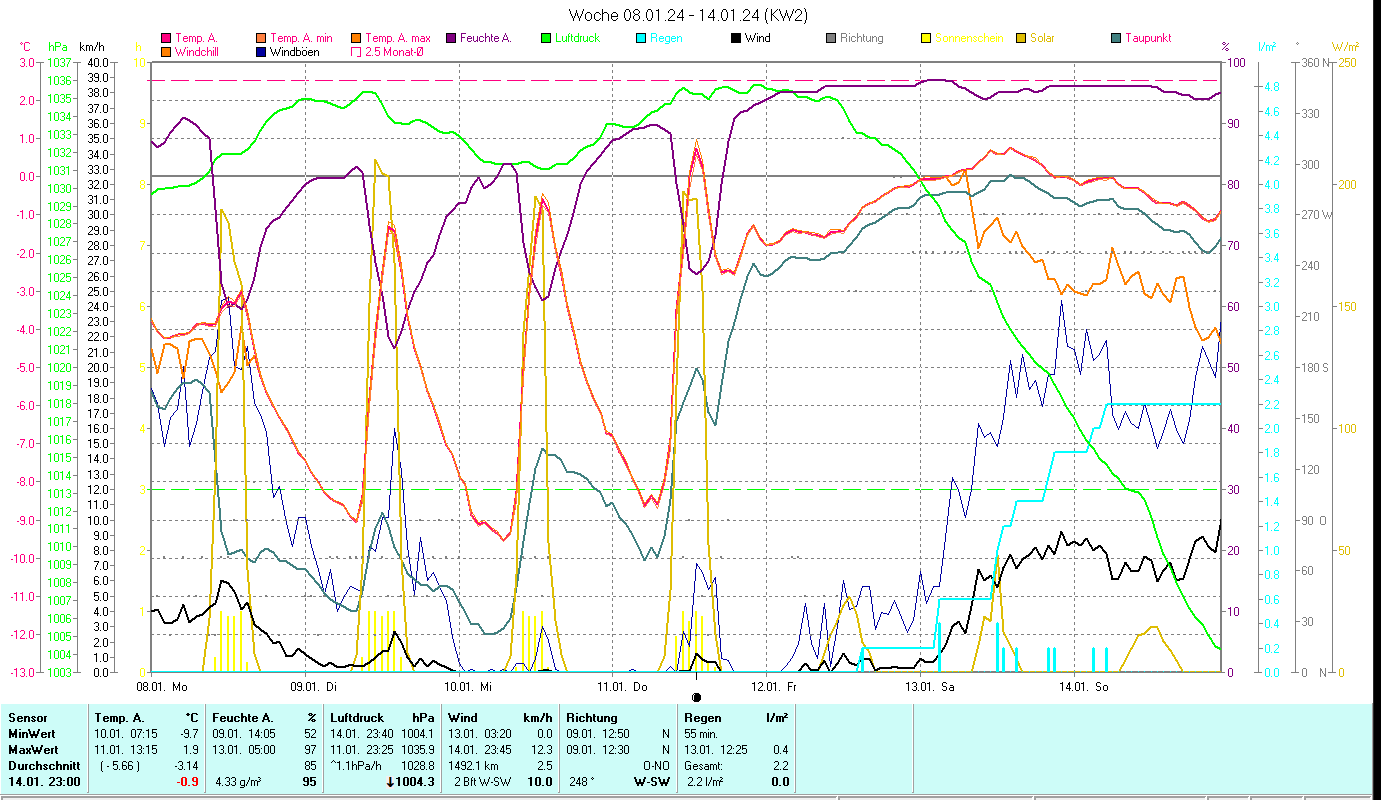This screenshot has height=800, width=1381.
Task: Click the moon phase symbol below the chart
Action: click(696, 696)
